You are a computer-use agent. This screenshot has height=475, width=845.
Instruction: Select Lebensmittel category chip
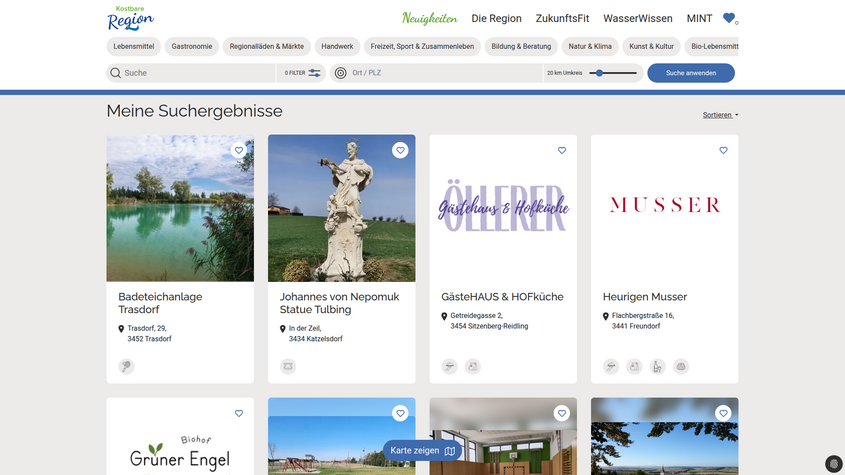coord(134,46)
